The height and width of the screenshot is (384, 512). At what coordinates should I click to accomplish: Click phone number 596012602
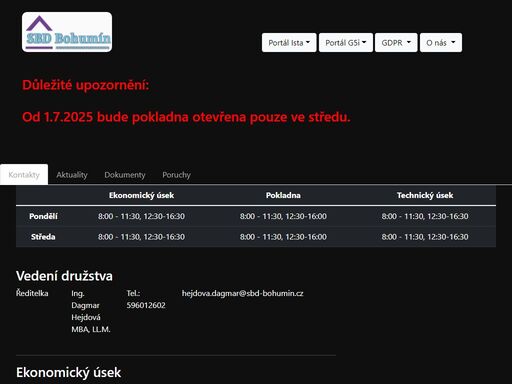pos(146,305)
